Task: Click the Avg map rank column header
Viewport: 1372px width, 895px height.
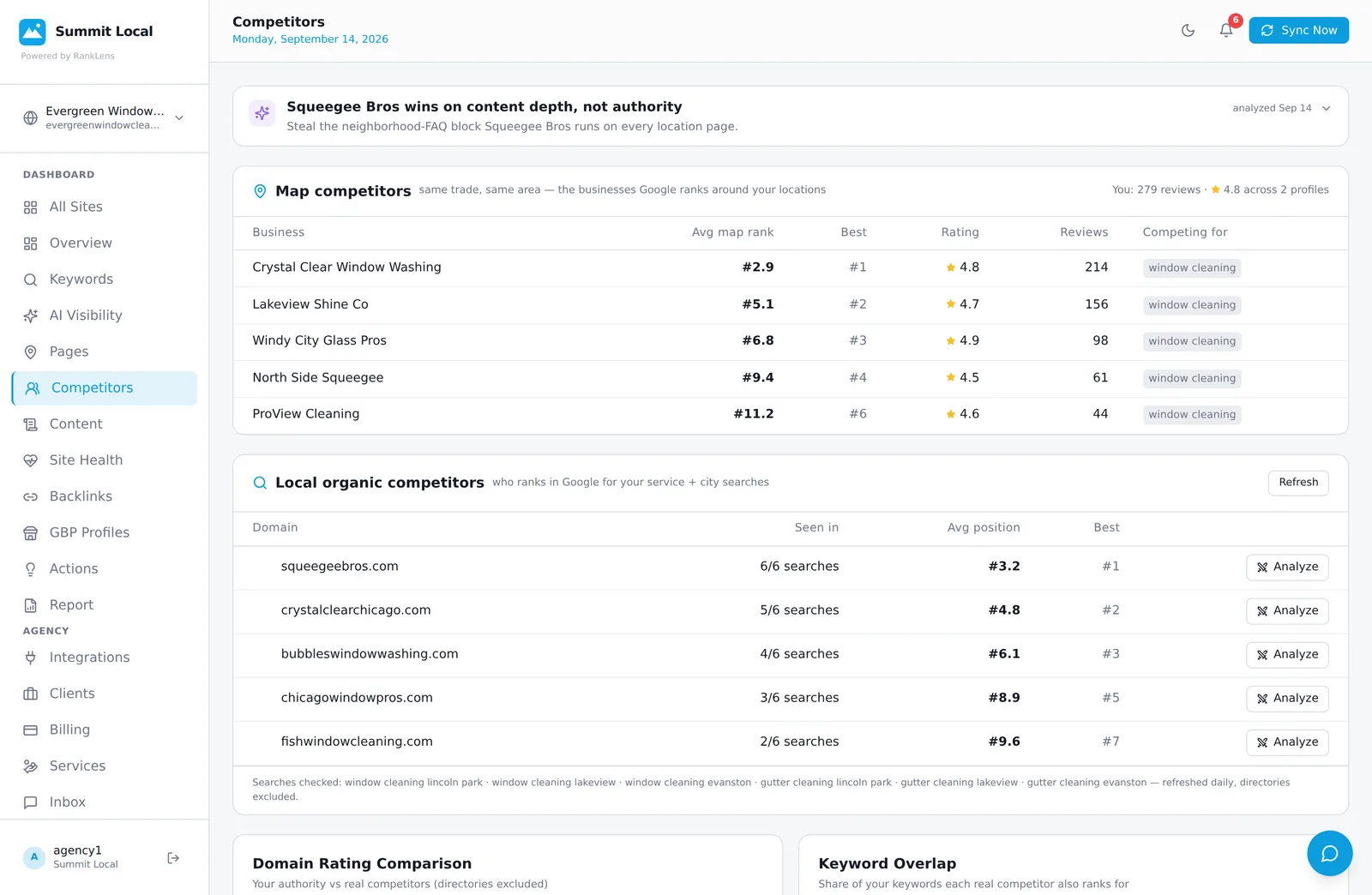Action: (732, 232)
